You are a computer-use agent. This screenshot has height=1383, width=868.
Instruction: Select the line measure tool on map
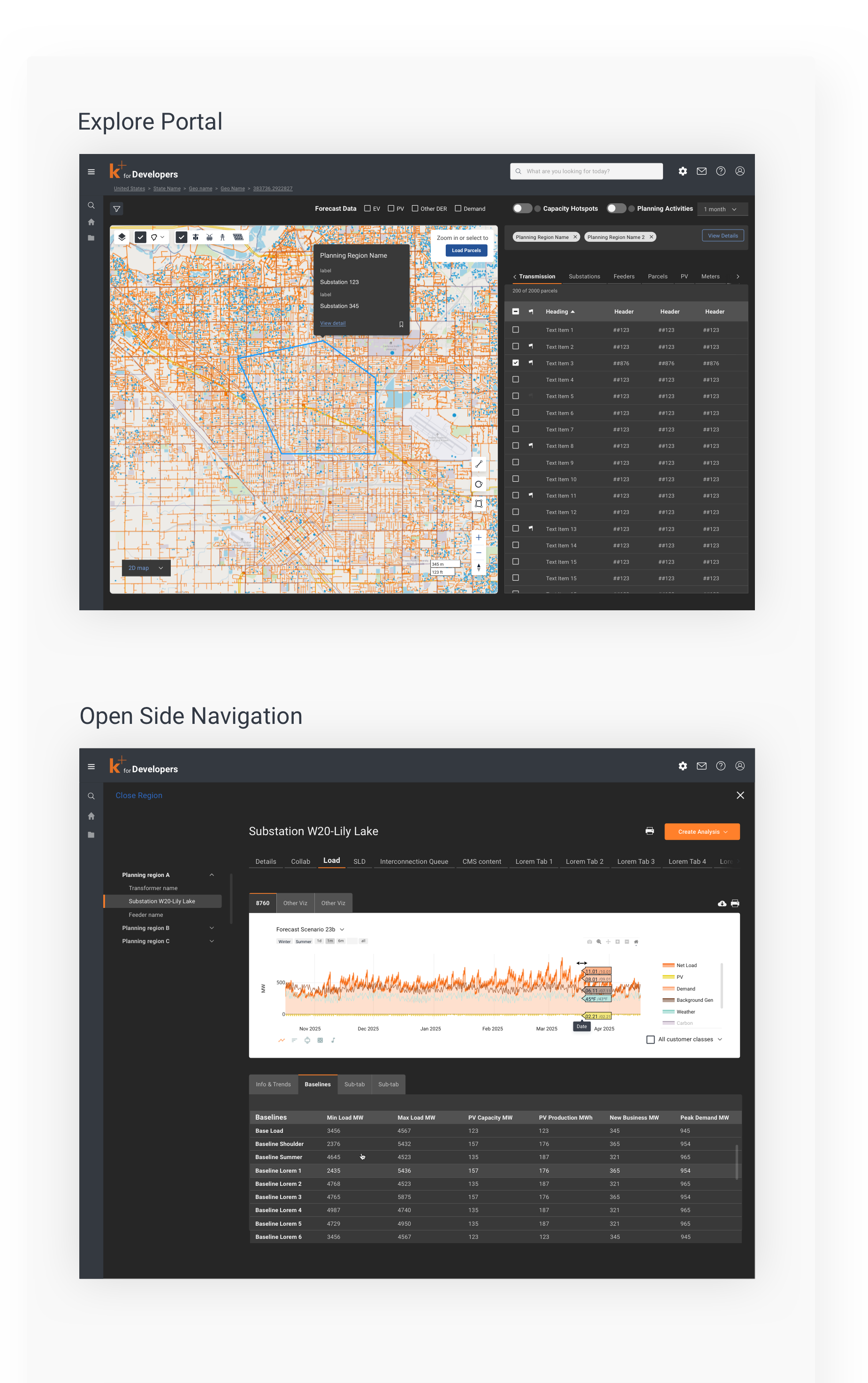click(x=478, y=465)
